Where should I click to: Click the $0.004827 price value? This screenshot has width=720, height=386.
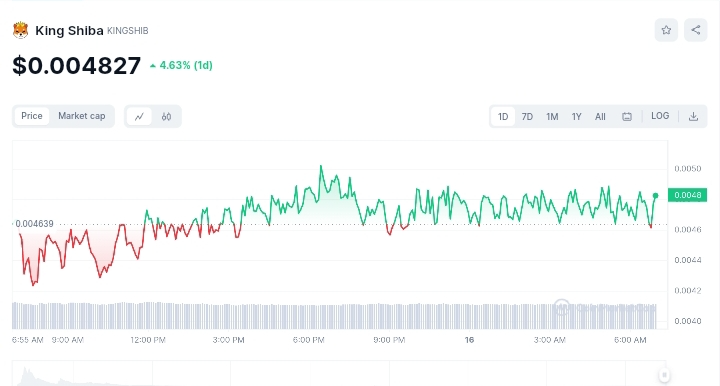click(x=77, y=66)
